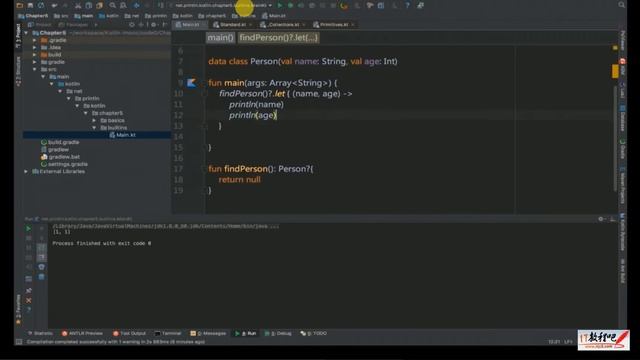
Task: Click findPerson()?.let{...} breadcrumb
Action: [x=278, y=38]
